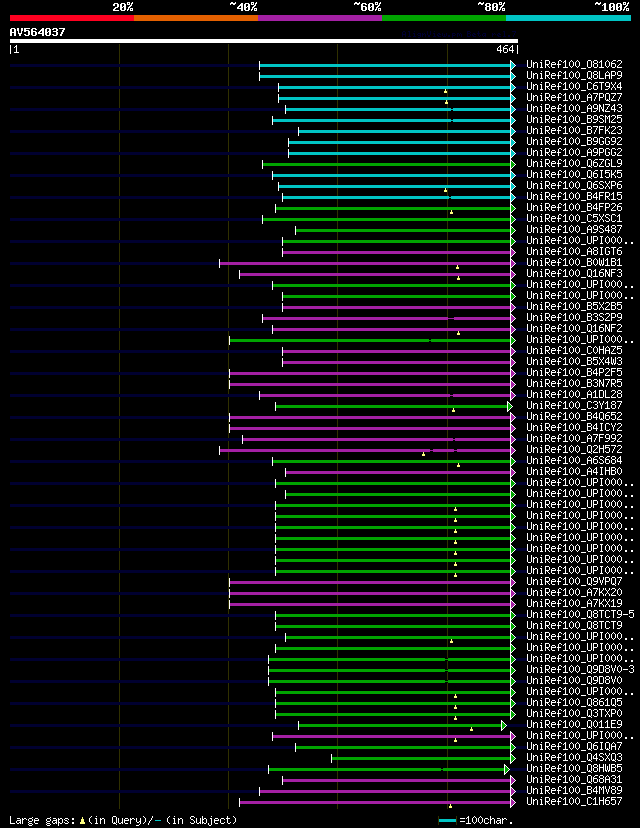Select the UniRef100_Q16NF2 label

[574, 328]
